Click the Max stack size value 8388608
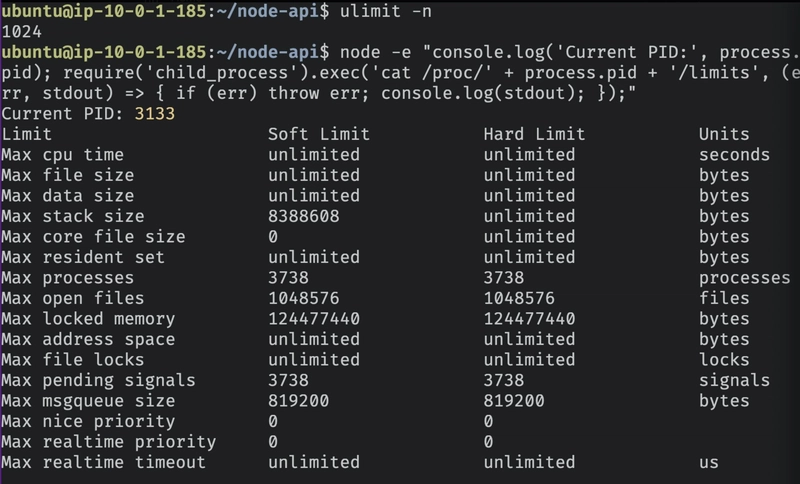The width and height of the screenshot is (800, 484). [x=304, y=216]
